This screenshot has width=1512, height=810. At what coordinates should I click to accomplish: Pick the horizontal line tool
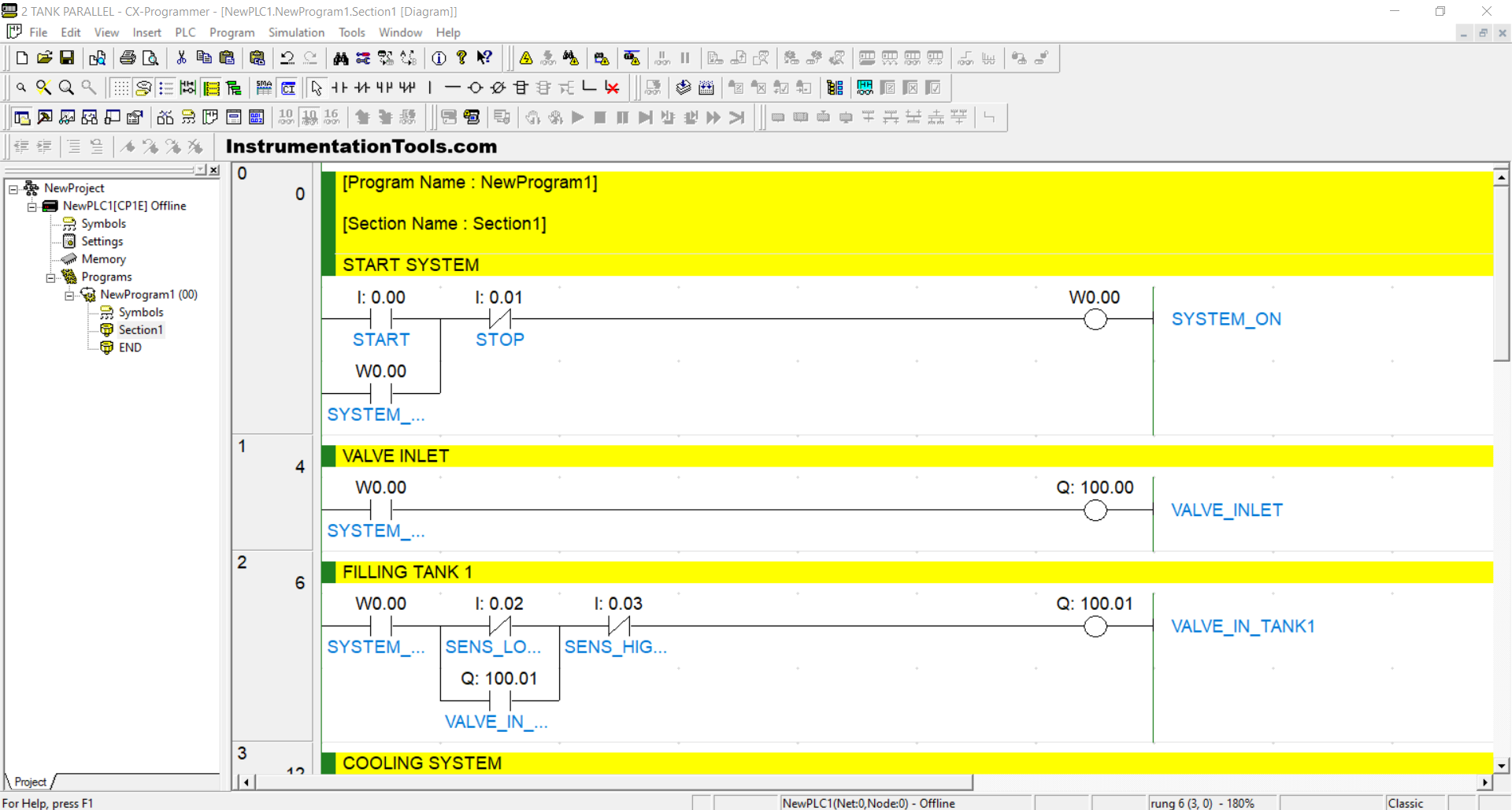click(x=453, y=87)
